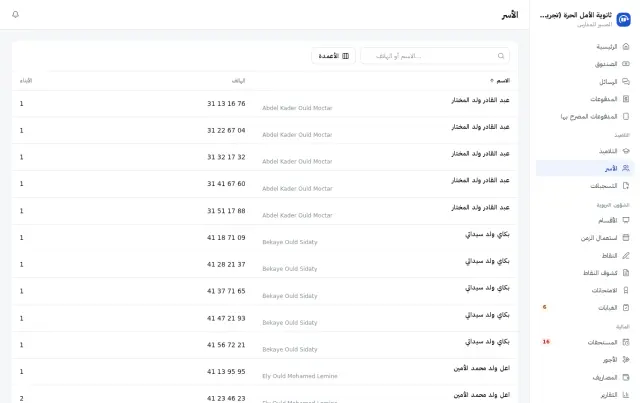Image resolution: width=640 pixels, height=403 pixels.
Task: Focus the name or phone search field
Action: 435,56
